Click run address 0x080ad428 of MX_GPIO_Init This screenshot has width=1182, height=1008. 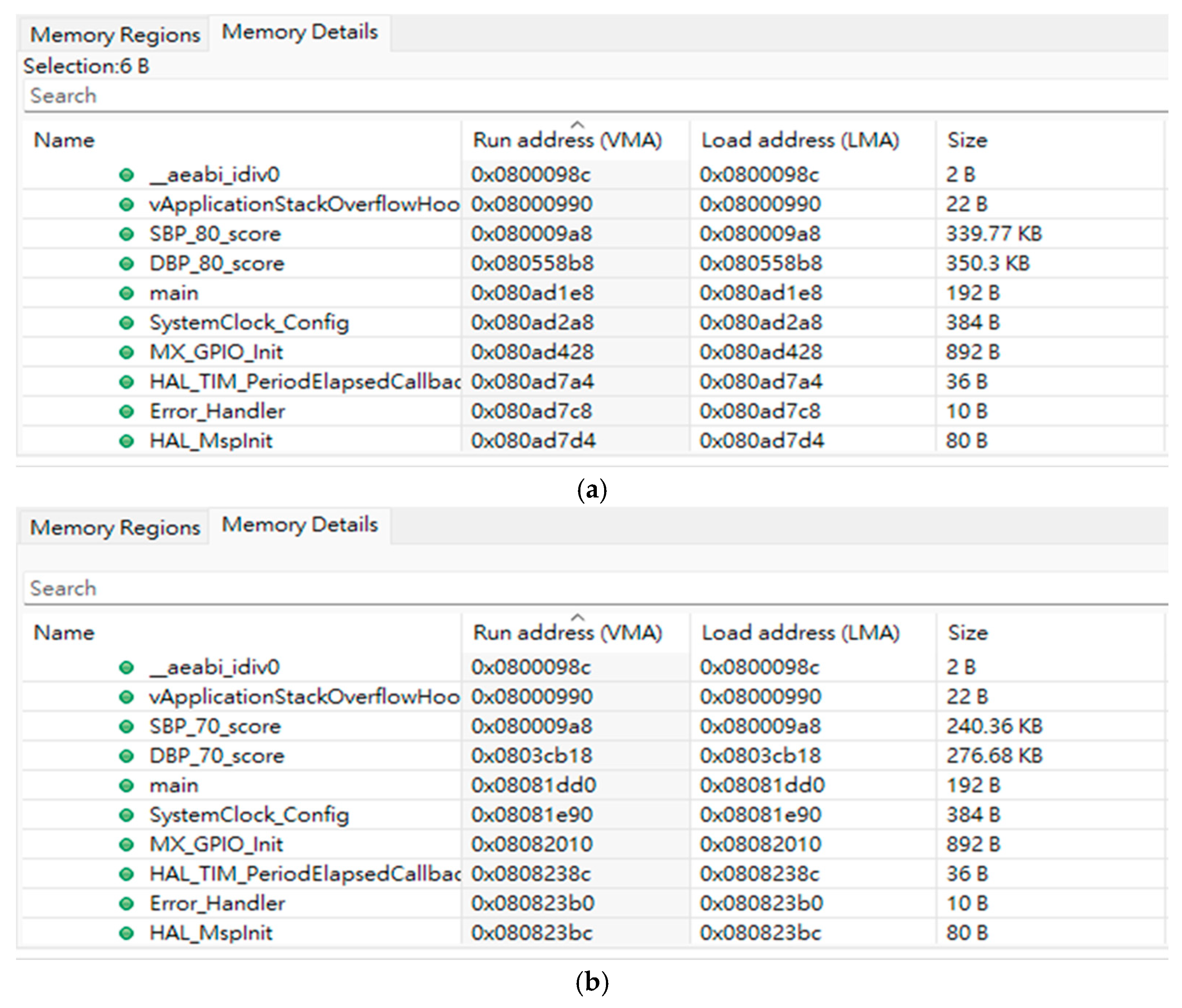pos(532,352)
